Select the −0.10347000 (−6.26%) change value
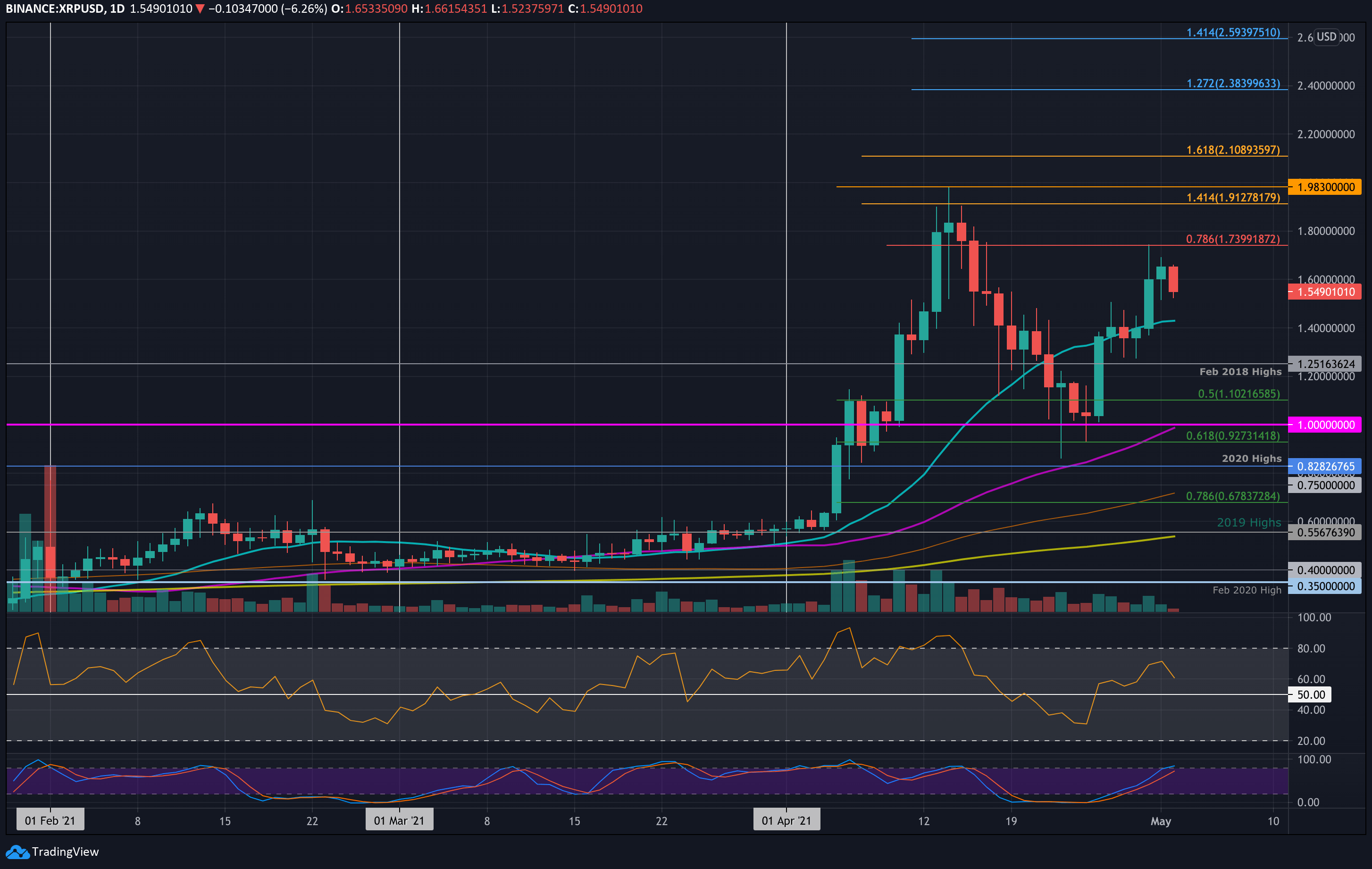Image resolution: width=1372 pixels, height=869 pixels. pyautogui.click(x=267, y=8)
